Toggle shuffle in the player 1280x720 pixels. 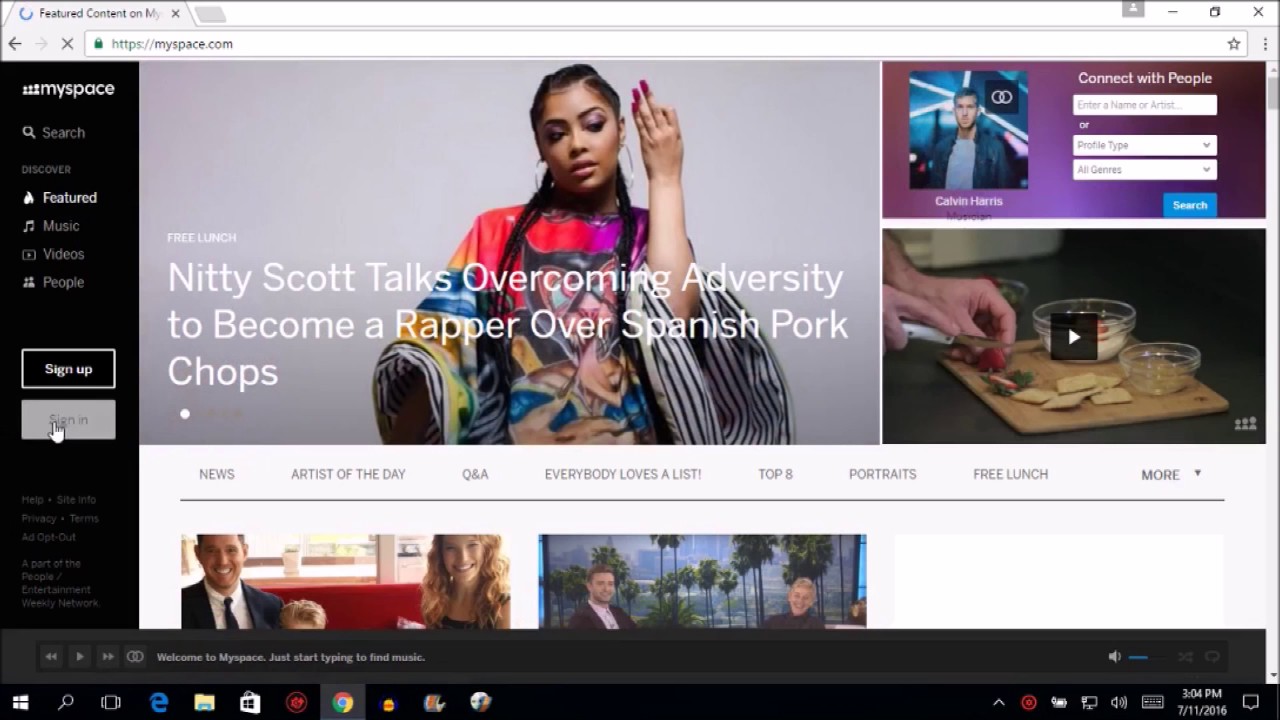click(x=1185, y=657)
